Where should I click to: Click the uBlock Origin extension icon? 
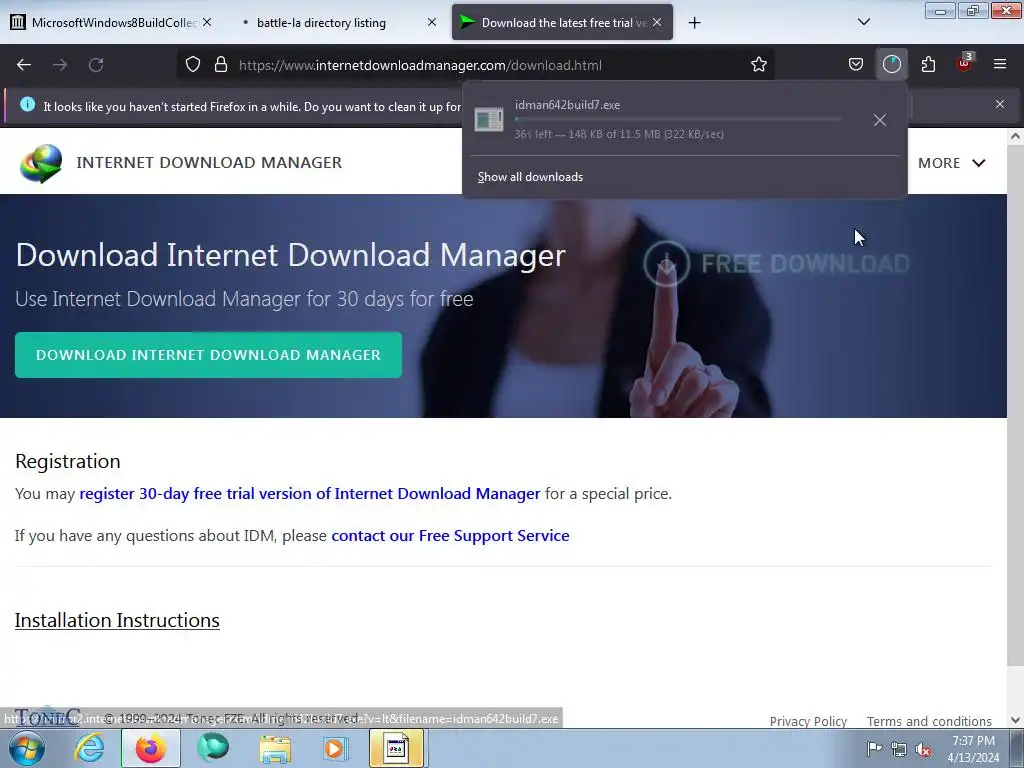965,64
